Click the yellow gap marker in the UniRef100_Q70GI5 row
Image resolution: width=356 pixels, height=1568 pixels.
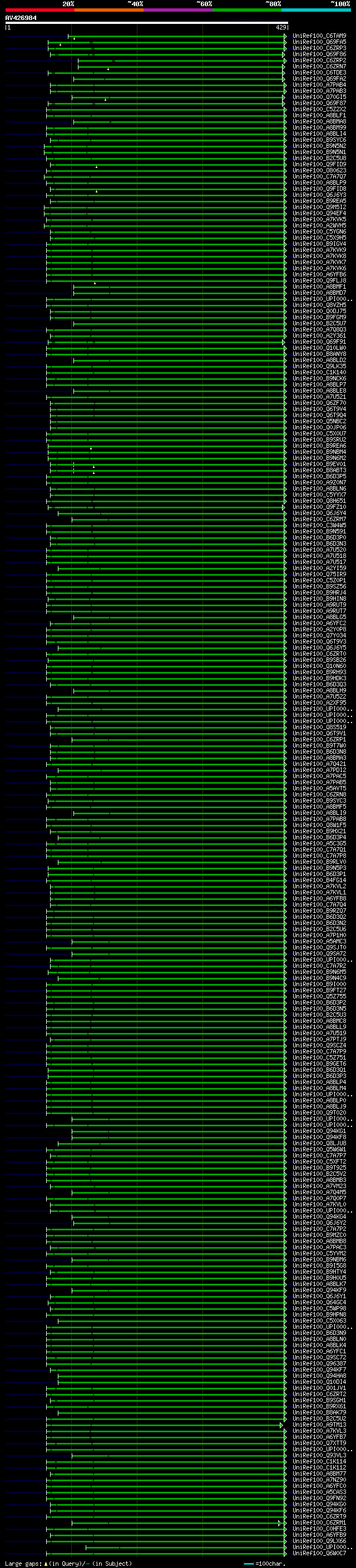tap(105, 99)
